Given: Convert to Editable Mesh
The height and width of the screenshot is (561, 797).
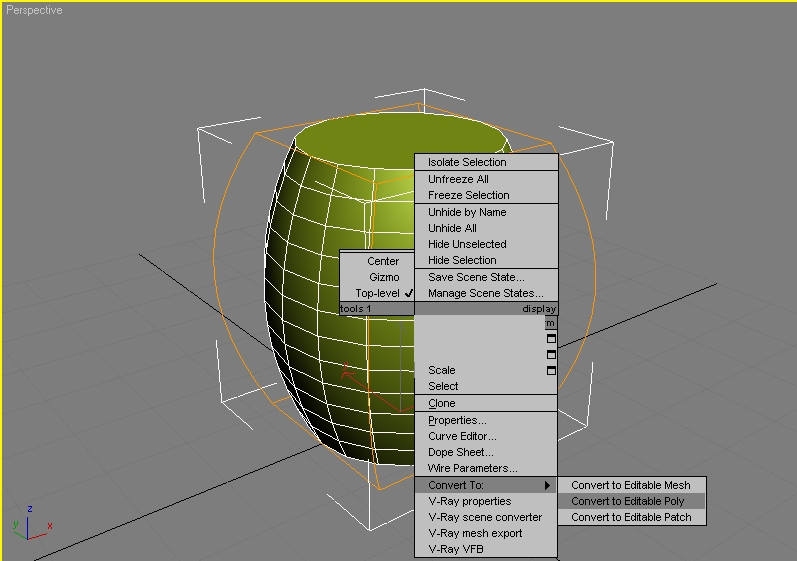Looking at the screenshot, I should point(632,485).
